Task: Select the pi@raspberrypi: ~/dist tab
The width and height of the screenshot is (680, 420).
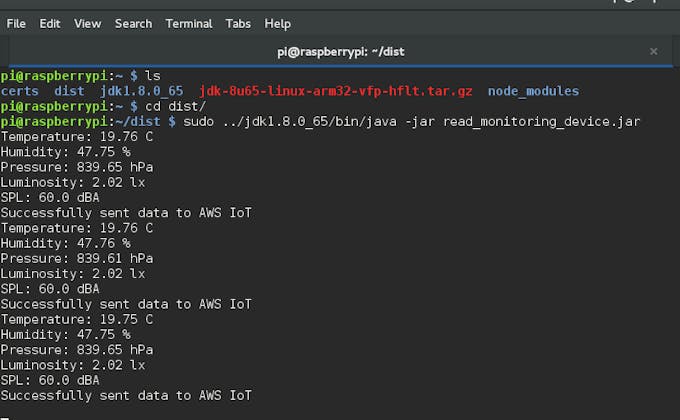Action: click(340, 51)
